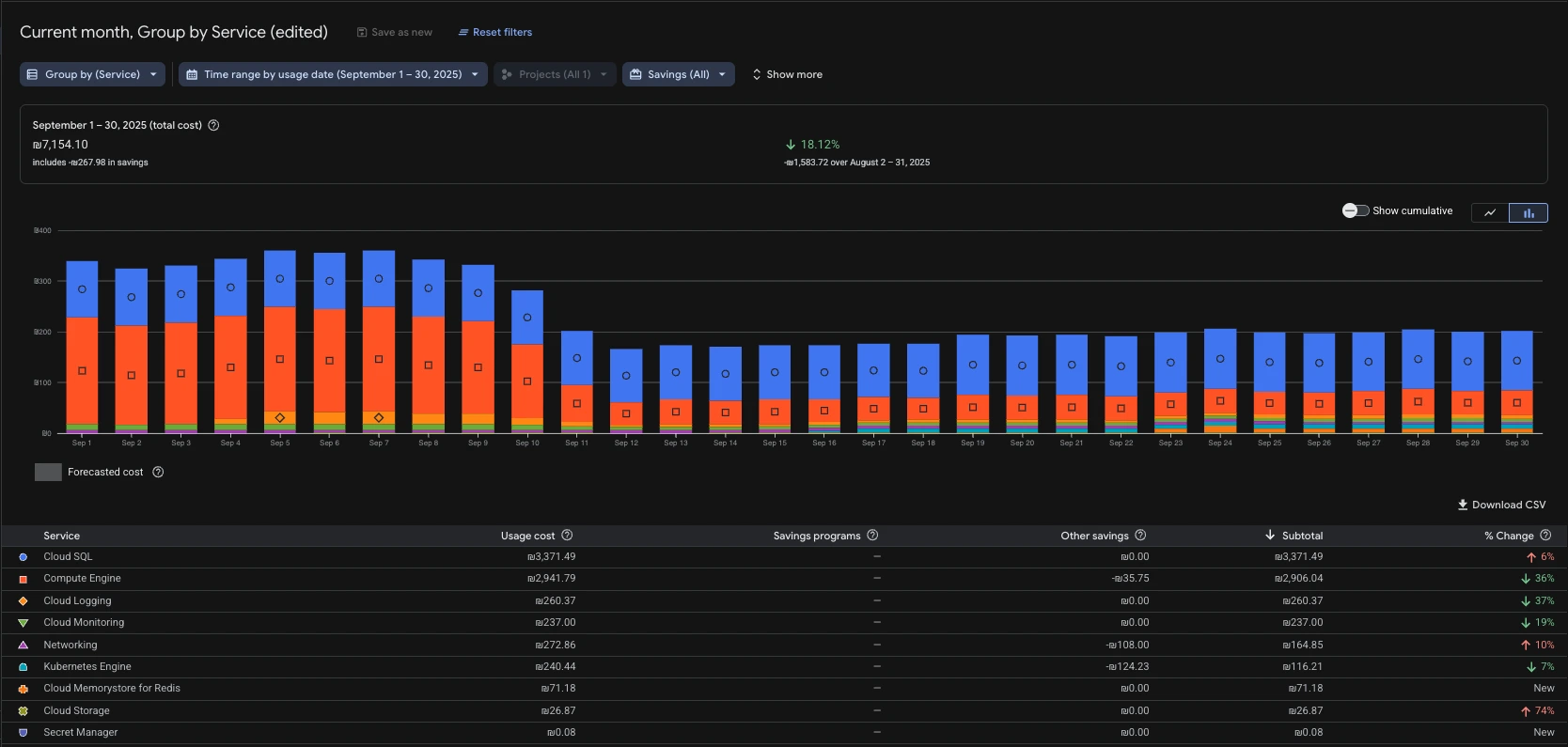
Task: Click the Savings programs help icon
Action: click(x=872, y=536)
